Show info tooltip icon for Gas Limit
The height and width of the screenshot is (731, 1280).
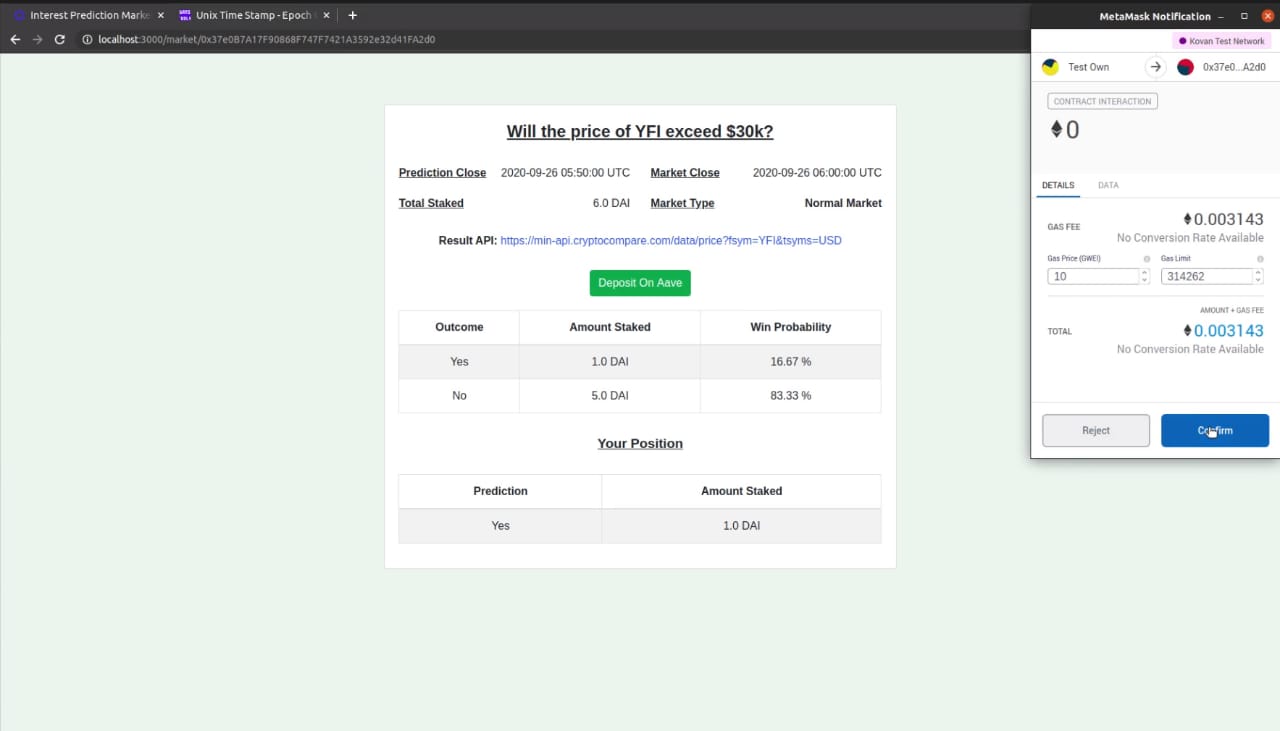point(1260,259)
